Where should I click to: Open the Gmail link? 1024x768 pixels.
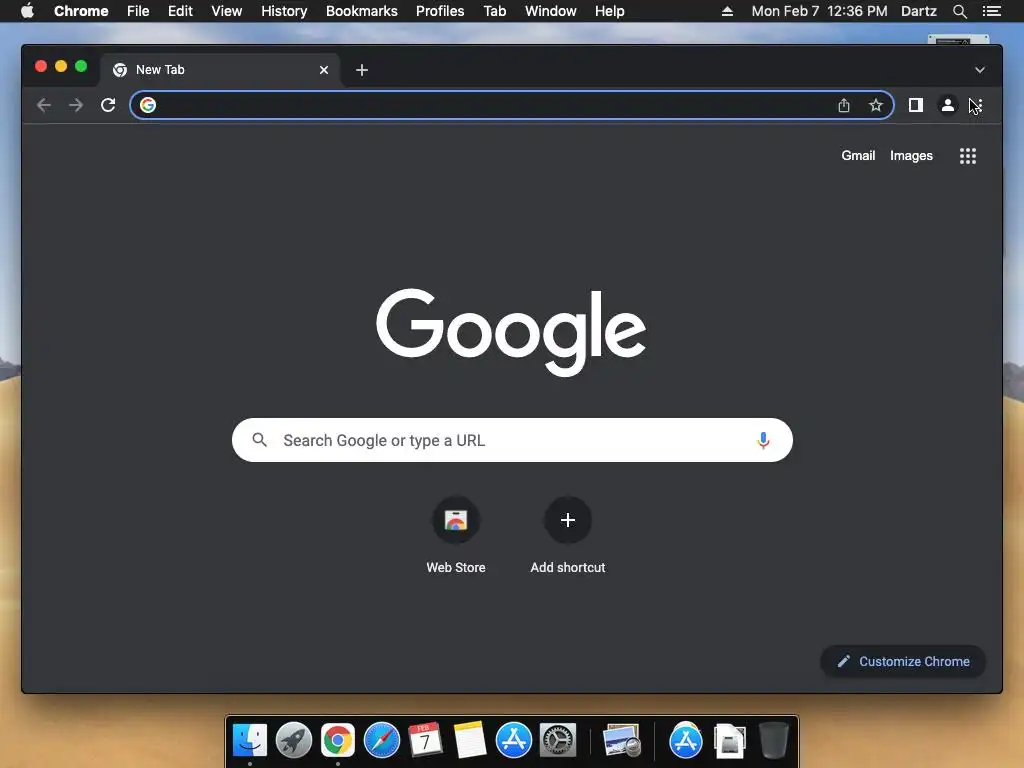tap(858, 155)
